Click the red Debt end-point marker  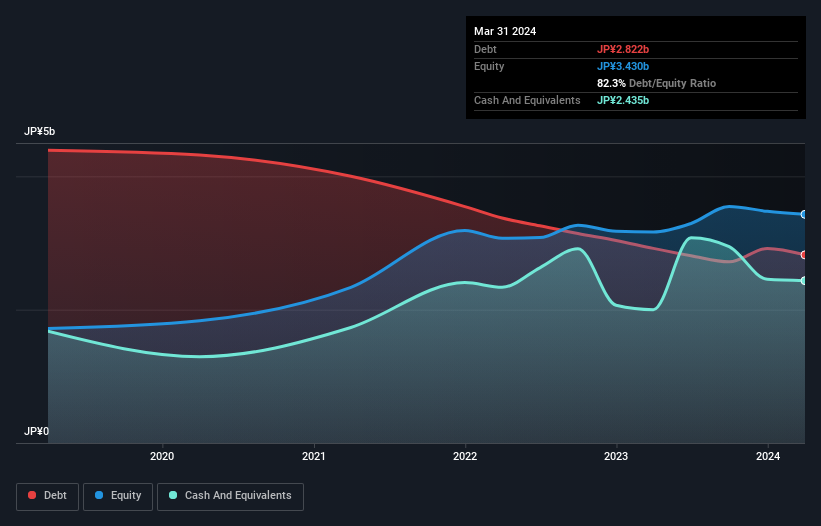pyautogui.click(x=804, y=255)
